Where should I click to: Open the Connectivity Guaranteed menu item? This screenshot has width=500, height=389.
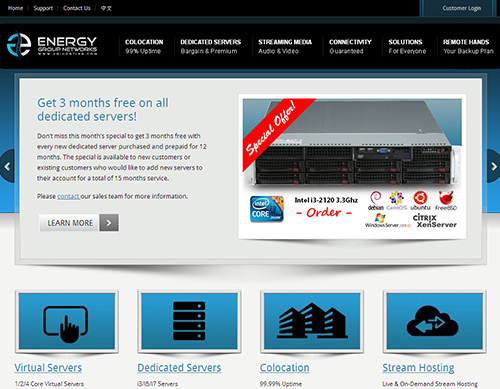click(x=350, y=46)
